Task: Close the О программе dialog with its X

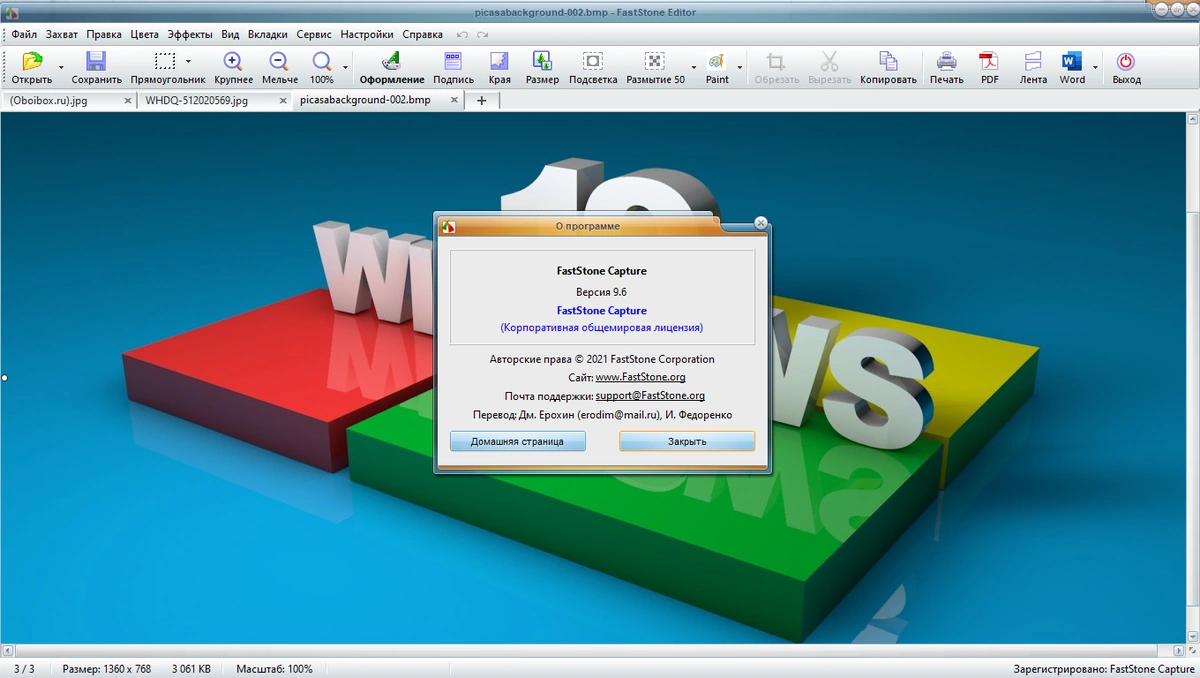Action: pos(761,224)
